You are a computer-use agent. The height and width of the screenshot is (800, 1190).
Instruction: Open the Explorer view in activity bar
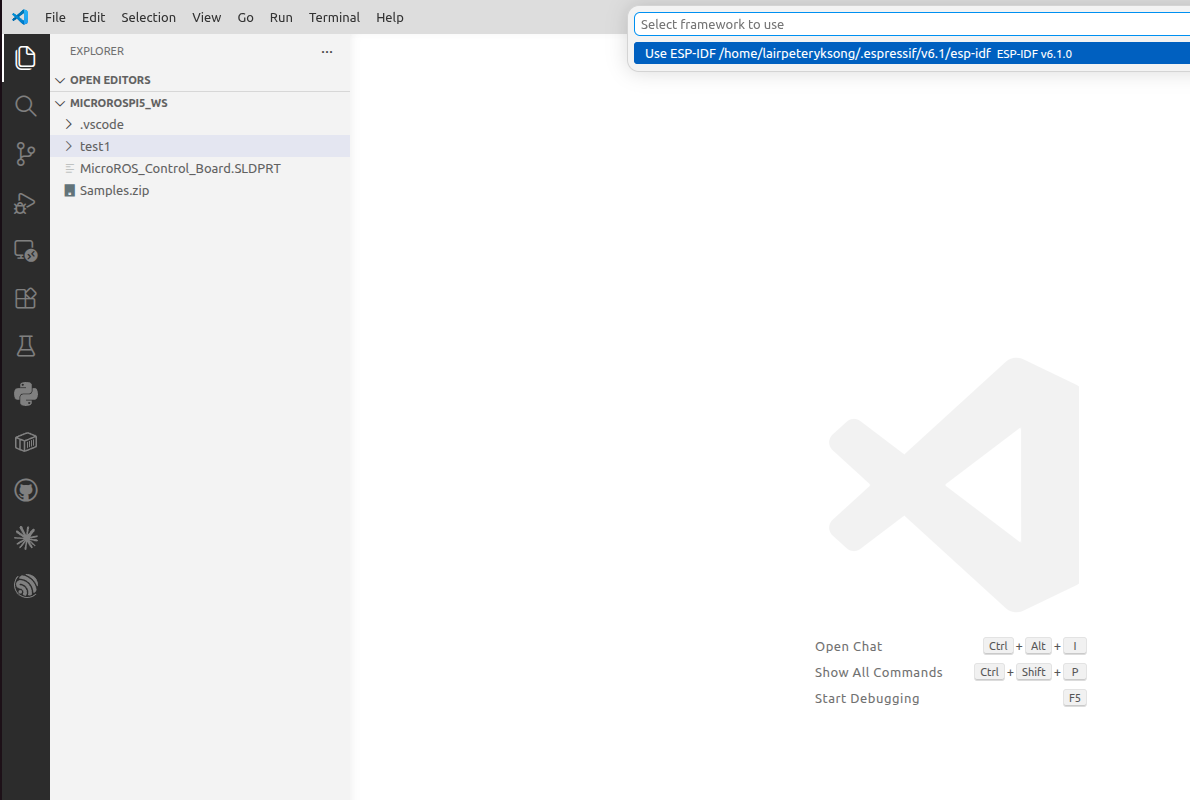(25, 58)
